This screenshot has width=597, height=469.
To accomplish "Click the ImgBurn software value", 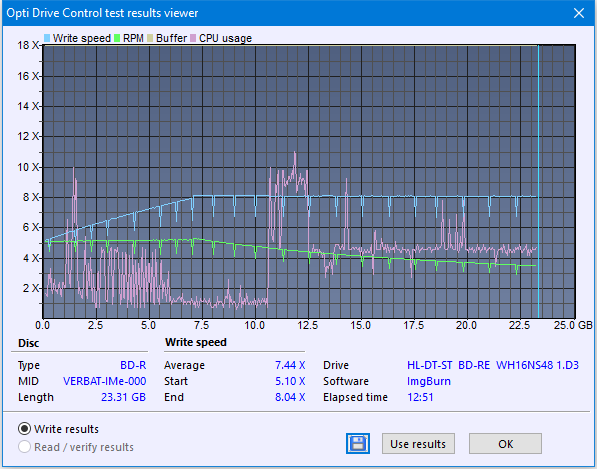I will pos(429,381).
